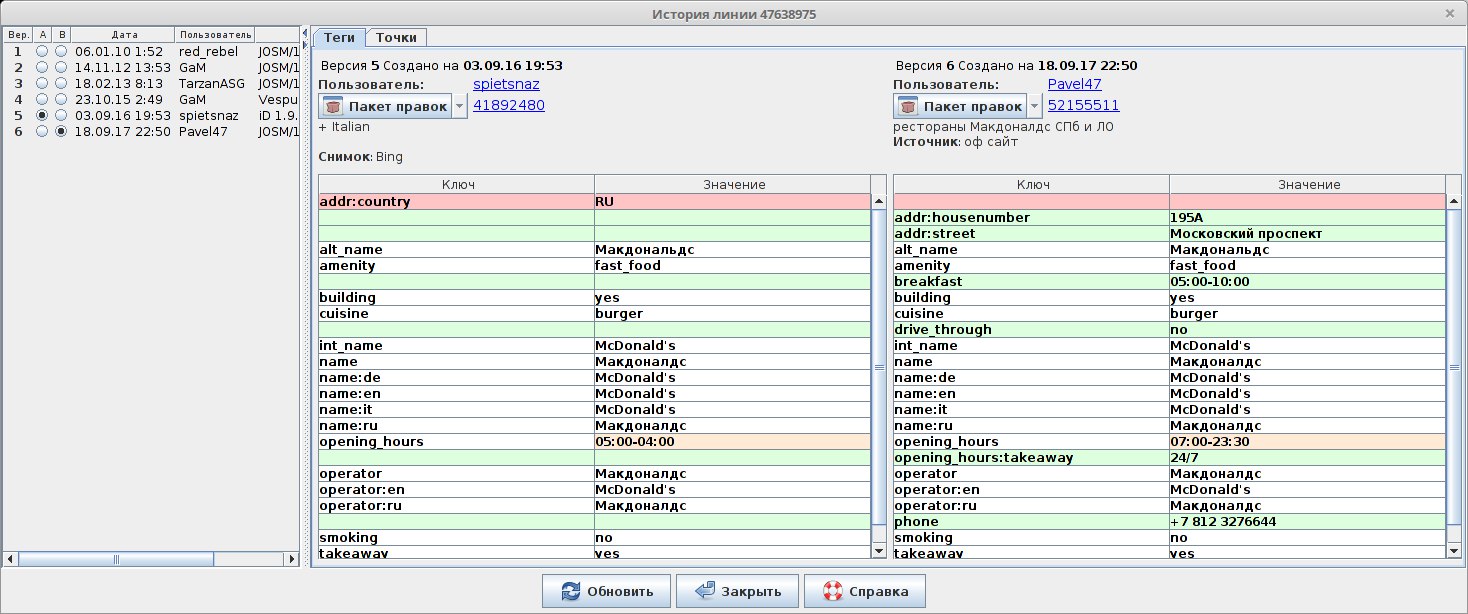This screenshot has width=1468, height=614.
Task: Select the red_rebel row in version list
Action: click(x=152, y=51)
